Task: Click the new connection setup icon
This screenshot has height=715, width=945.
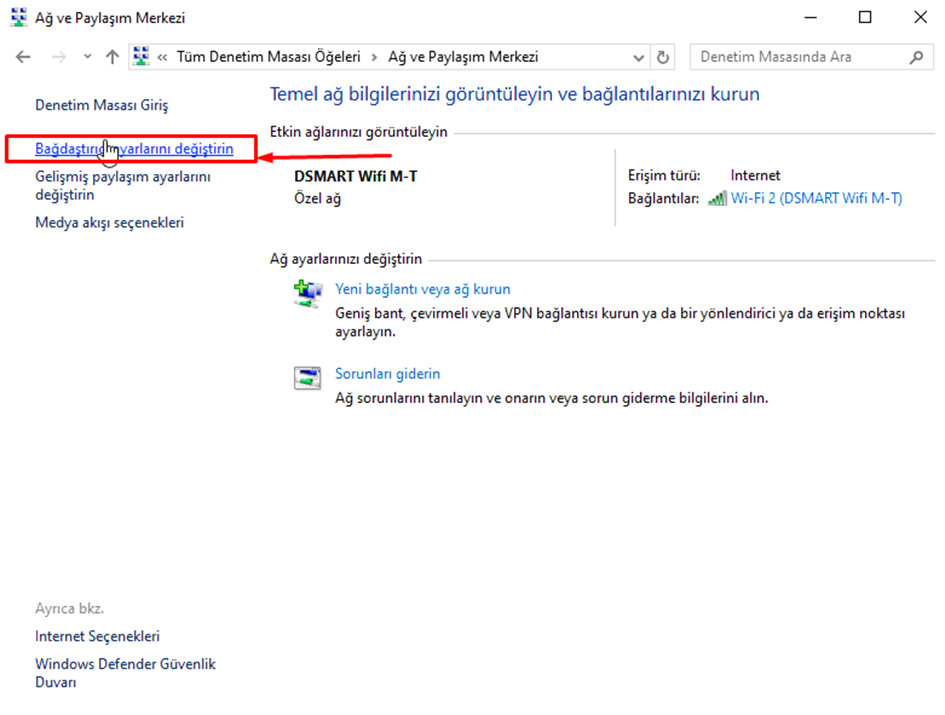Action: pyautogui.click(x=308, y=293)
